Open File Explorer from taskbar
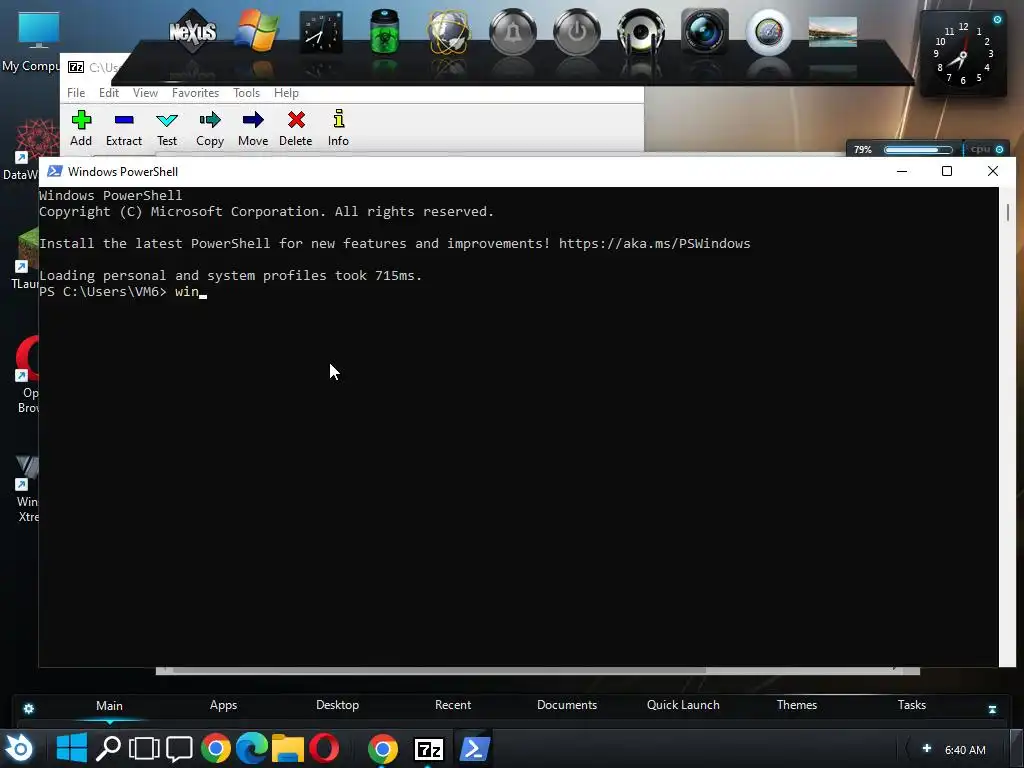Viewport: 1024px width, 768px height. (x=288, y=749)
